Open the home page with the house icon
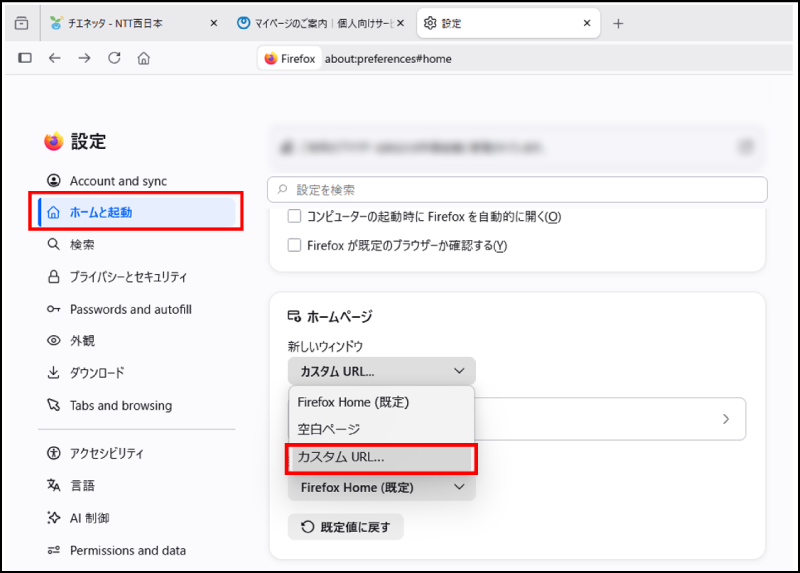The height and width of the screenshot is (573, 800). pyautogui.click(x=144, y=58)
